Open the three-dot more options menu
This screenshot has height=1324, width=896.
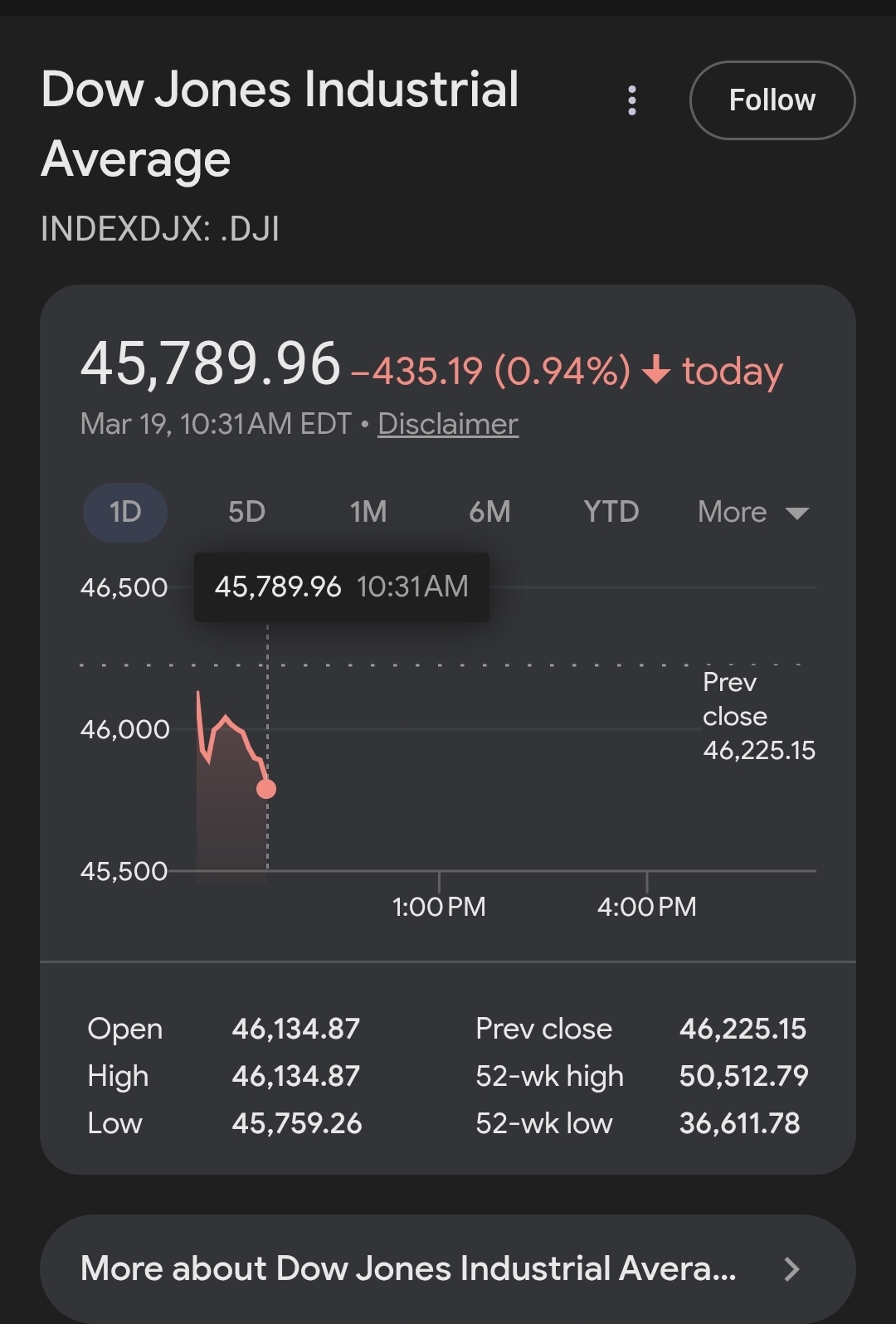point(632,100)
